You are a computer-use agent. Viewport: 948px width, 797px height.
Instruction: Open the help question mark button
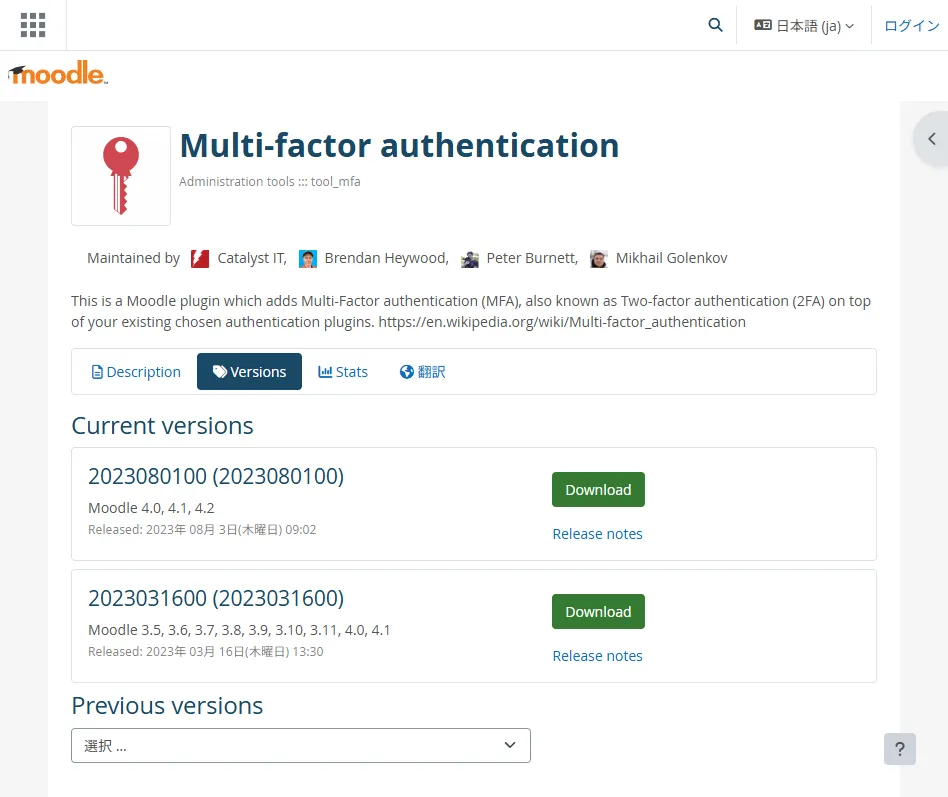900,749
